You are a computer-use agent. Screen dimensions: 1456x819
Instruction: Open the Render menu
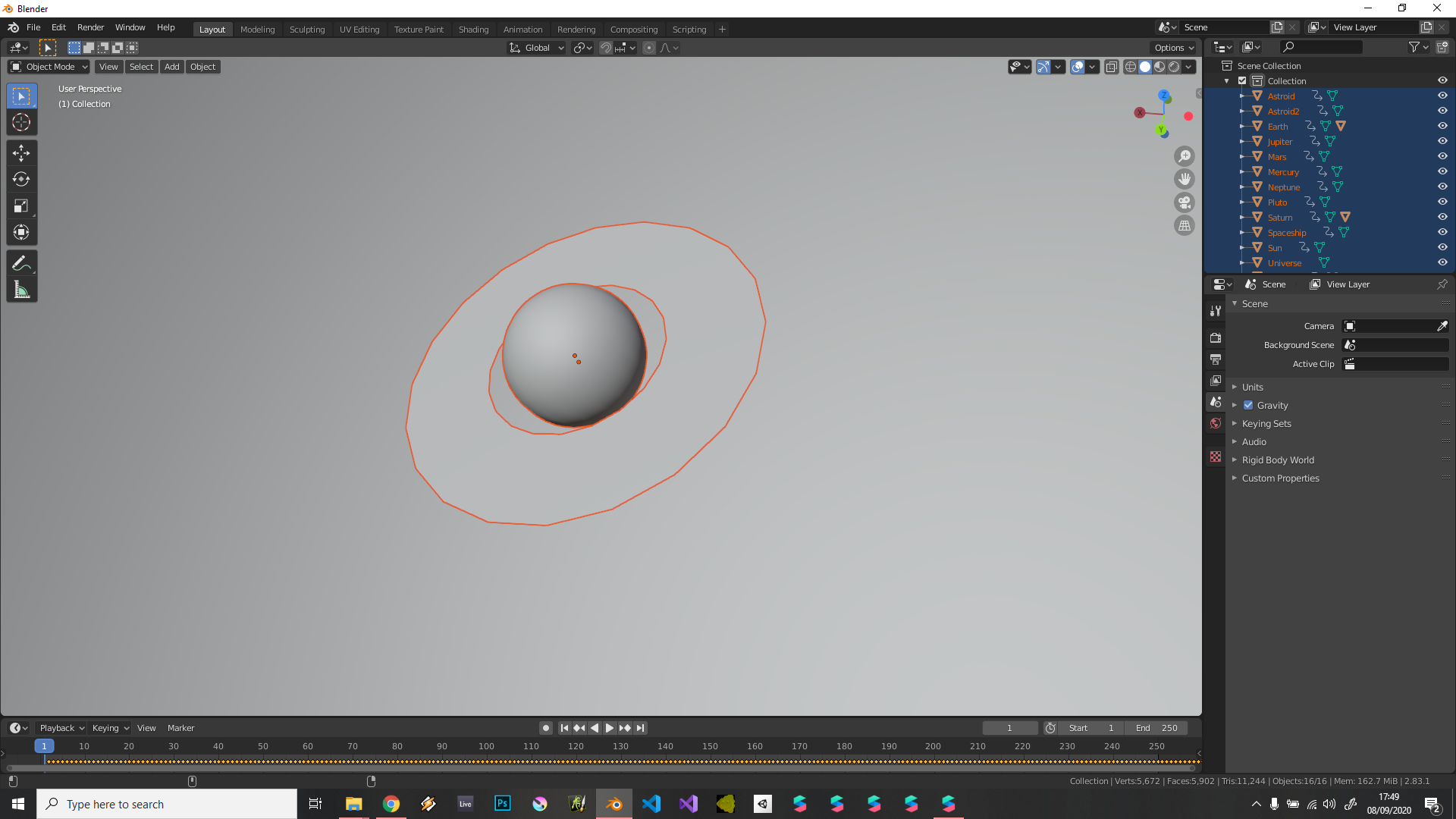point(90,27)
